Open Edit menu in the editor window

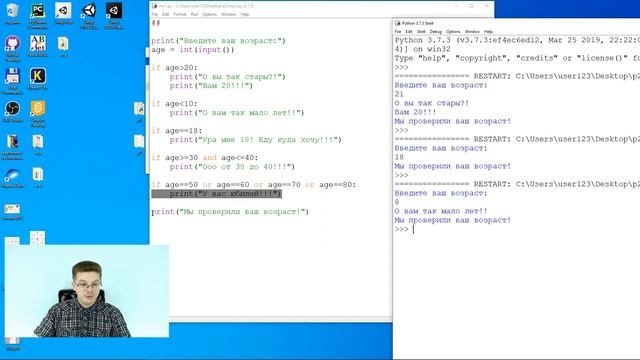point(165,14)
